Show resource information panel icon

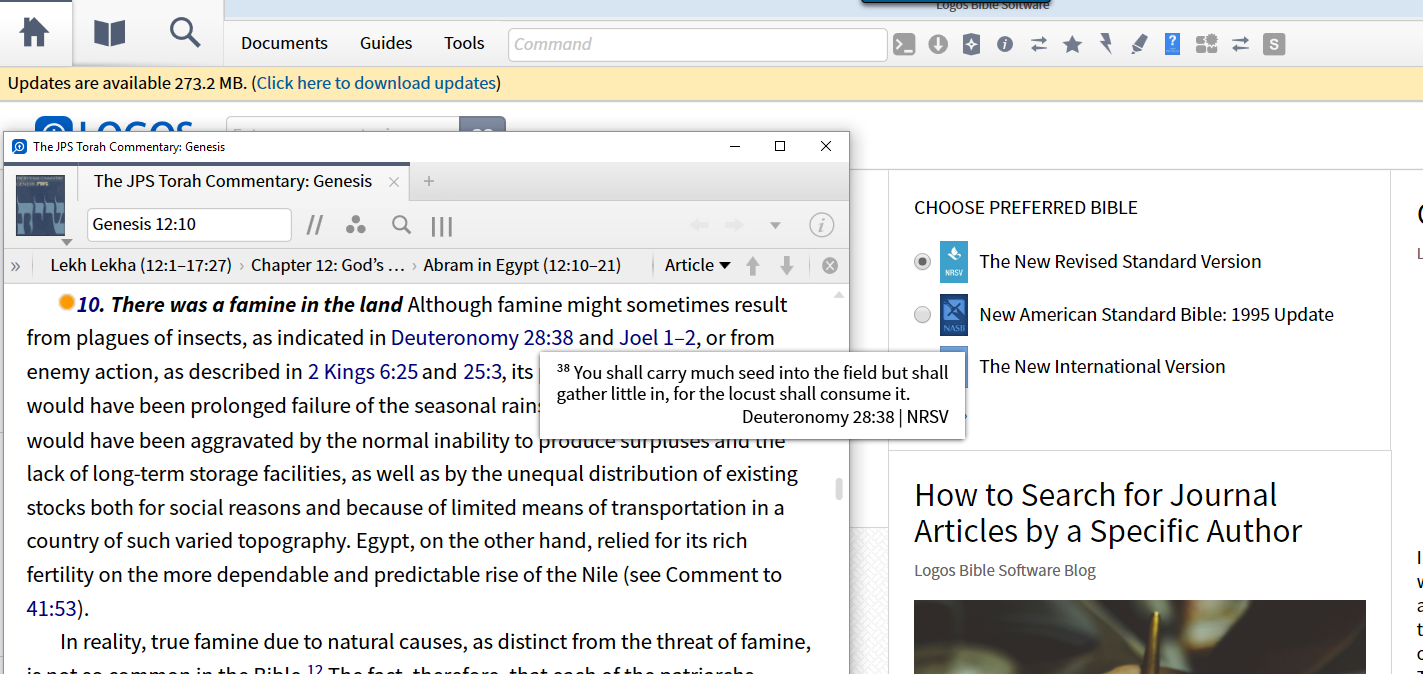821,225
